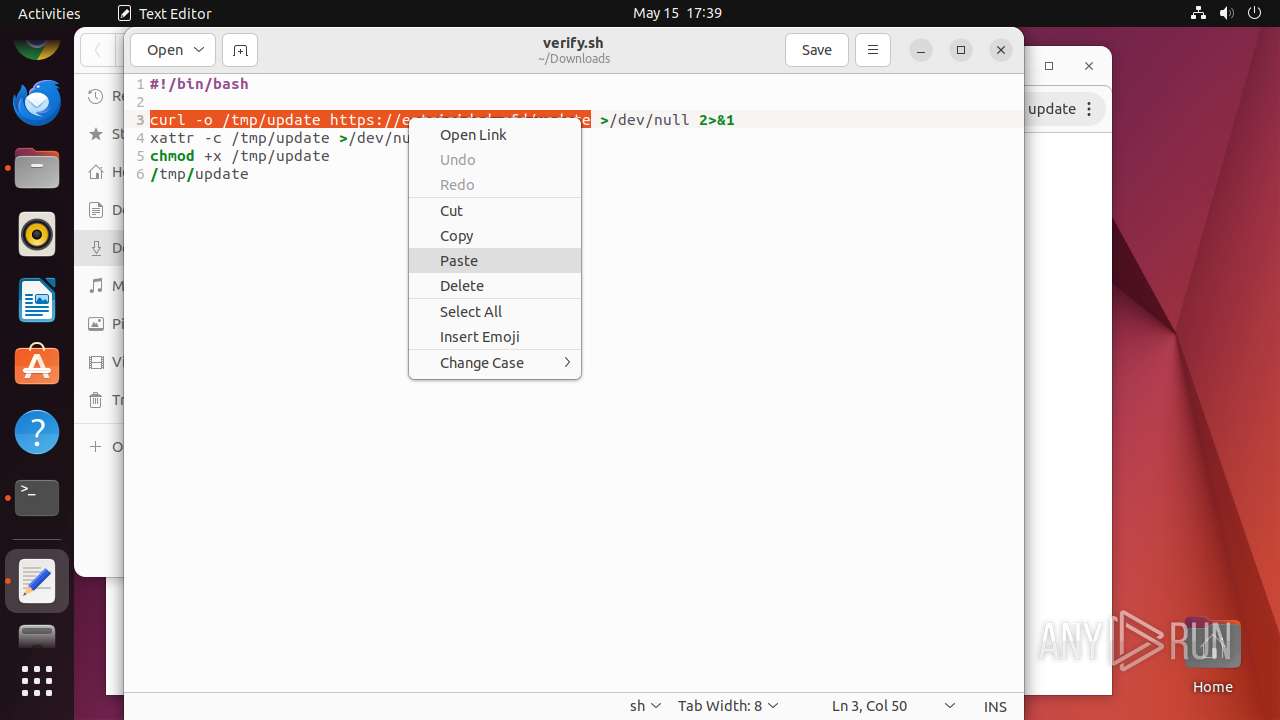Click the xattr -c line text
The width and height of the screenshot is (1280, 720).
[279, 138]
